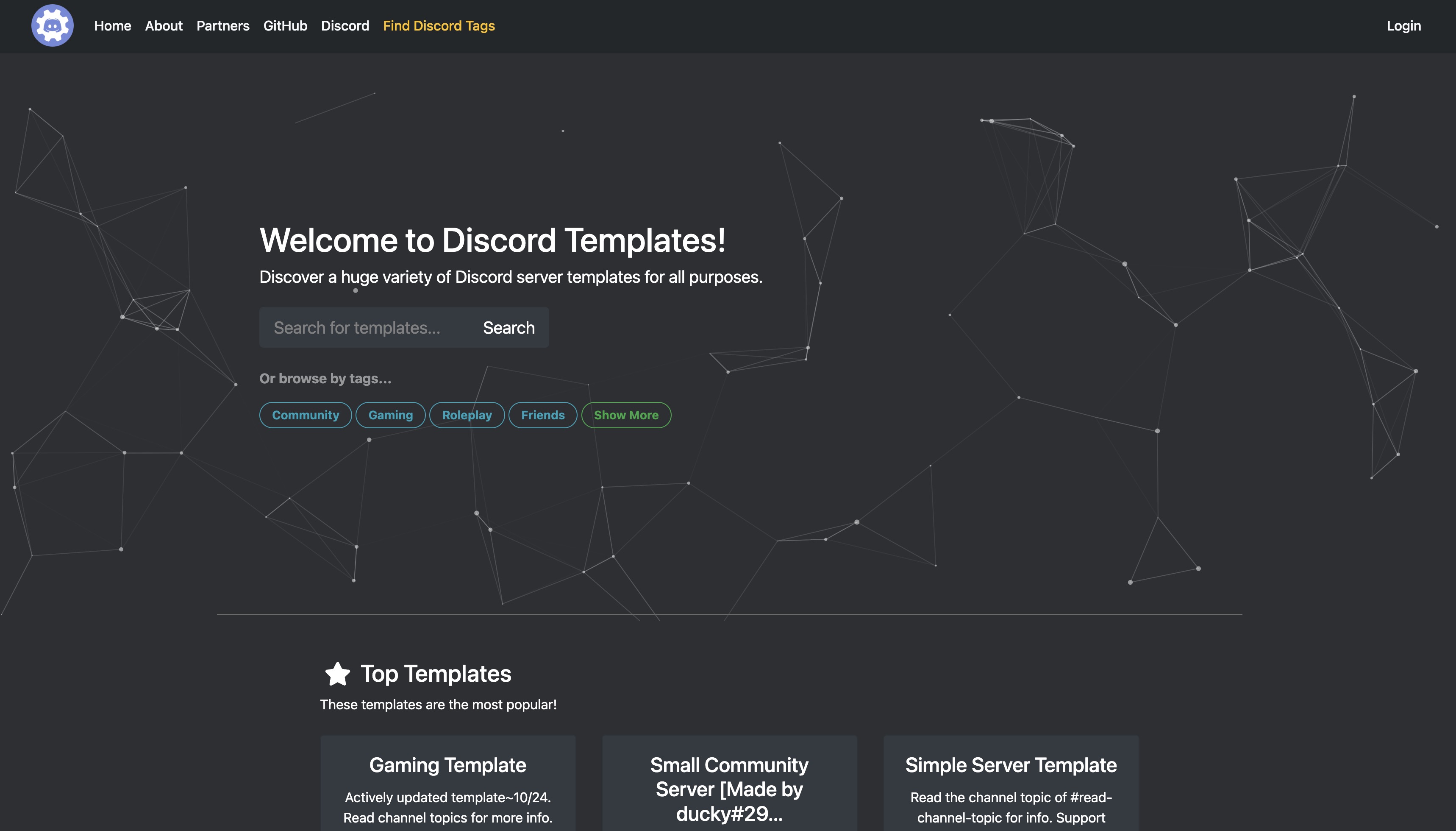Open the Home page from the navbar
This screenshot has height=831, width=1456.
[112, 26]
